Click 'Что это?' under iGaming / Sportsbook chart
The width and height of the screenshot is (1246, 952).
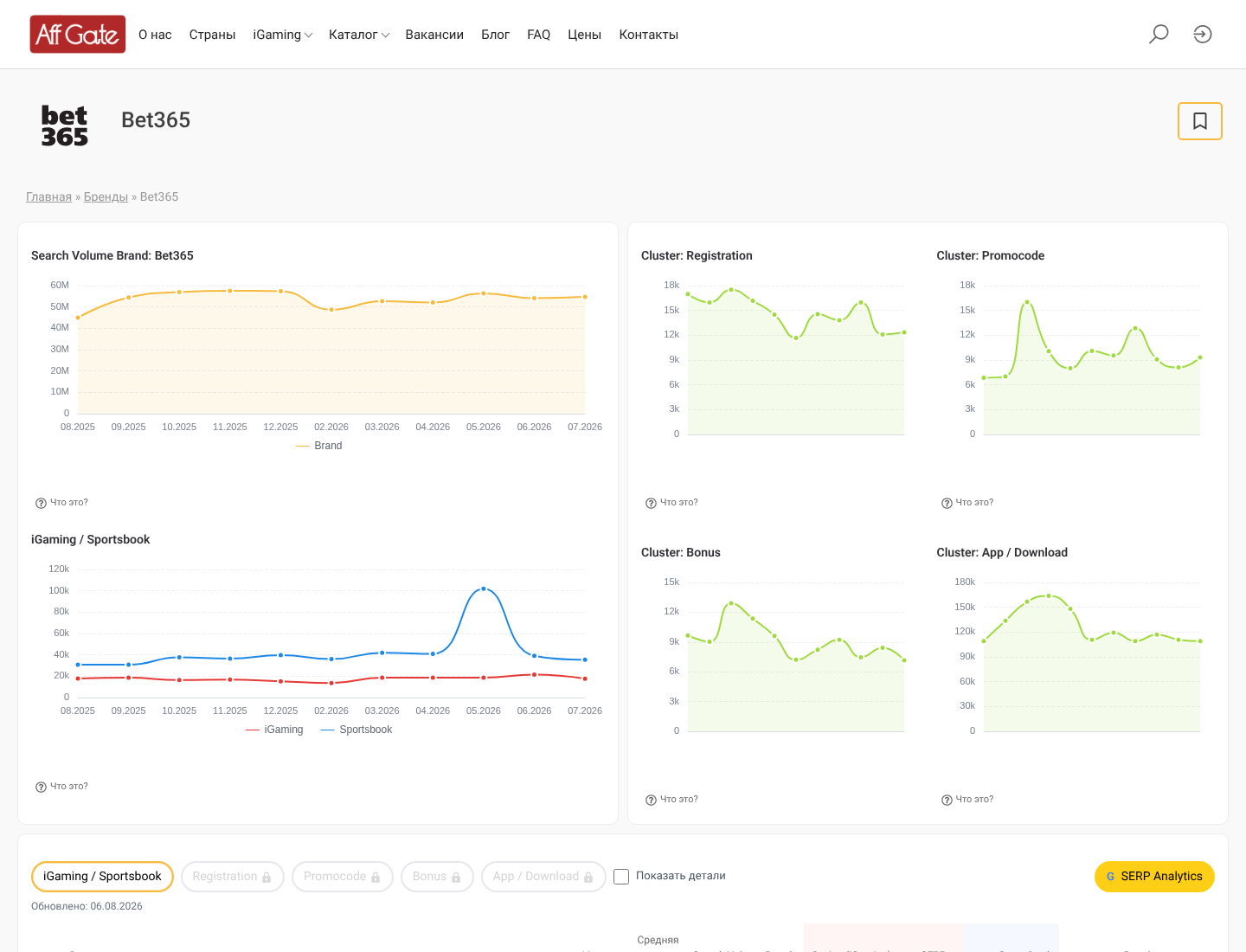69,787
